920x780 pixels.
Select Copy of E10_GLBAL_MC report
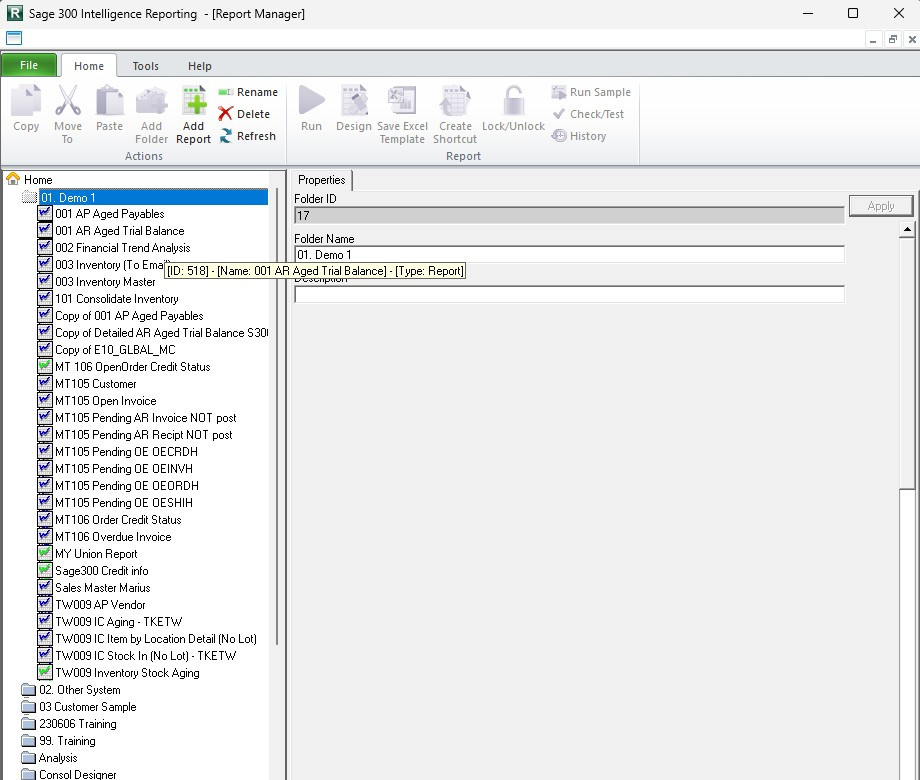click(115, 350)
